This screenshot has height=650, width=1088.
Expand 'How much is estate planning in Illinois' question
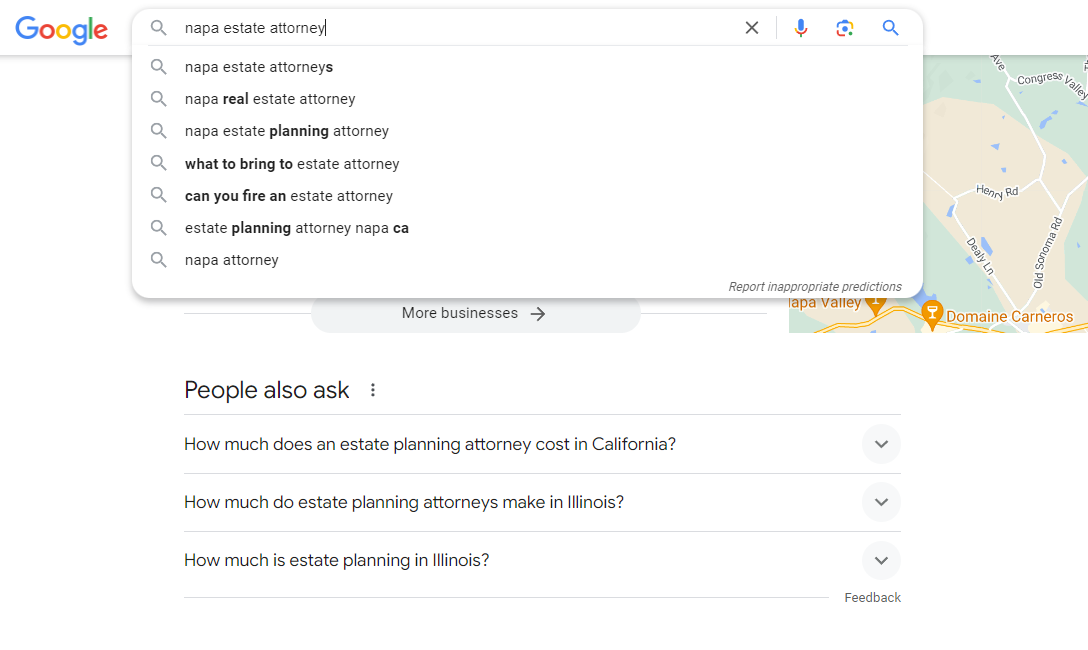542,561
